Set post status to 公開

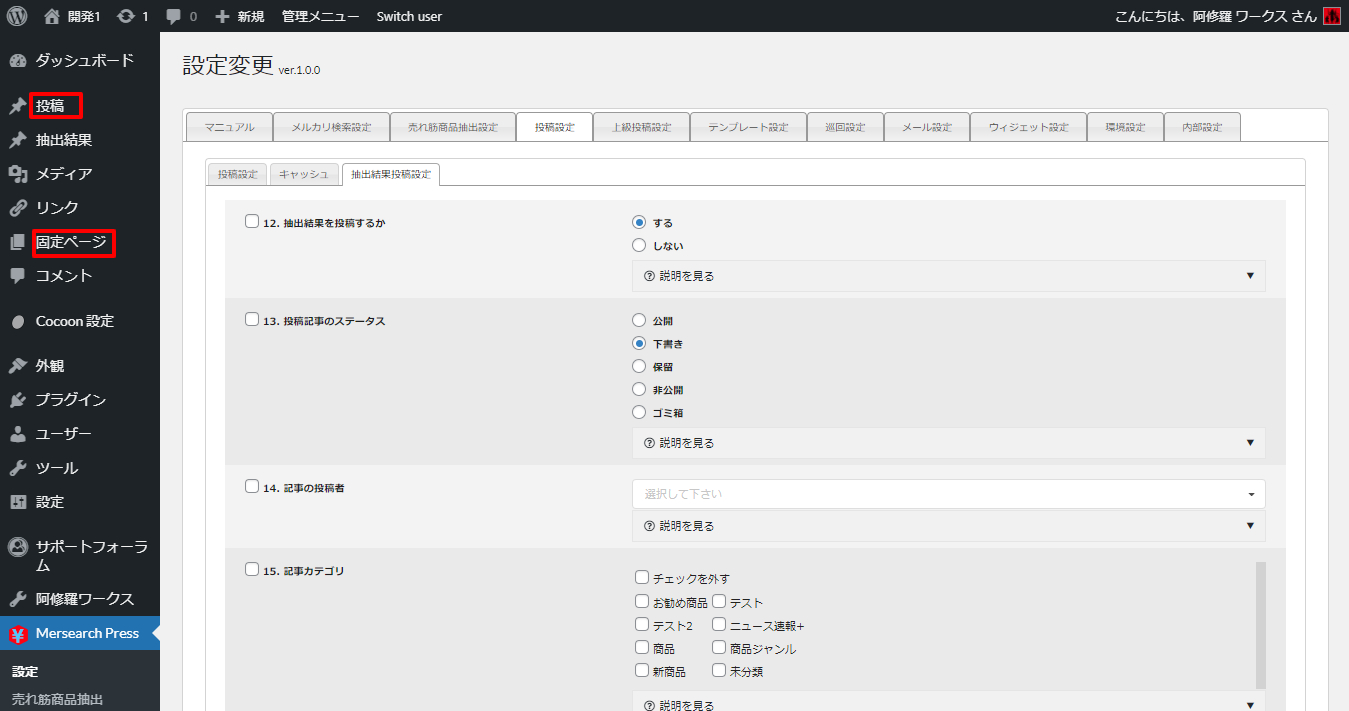(639, 321)
